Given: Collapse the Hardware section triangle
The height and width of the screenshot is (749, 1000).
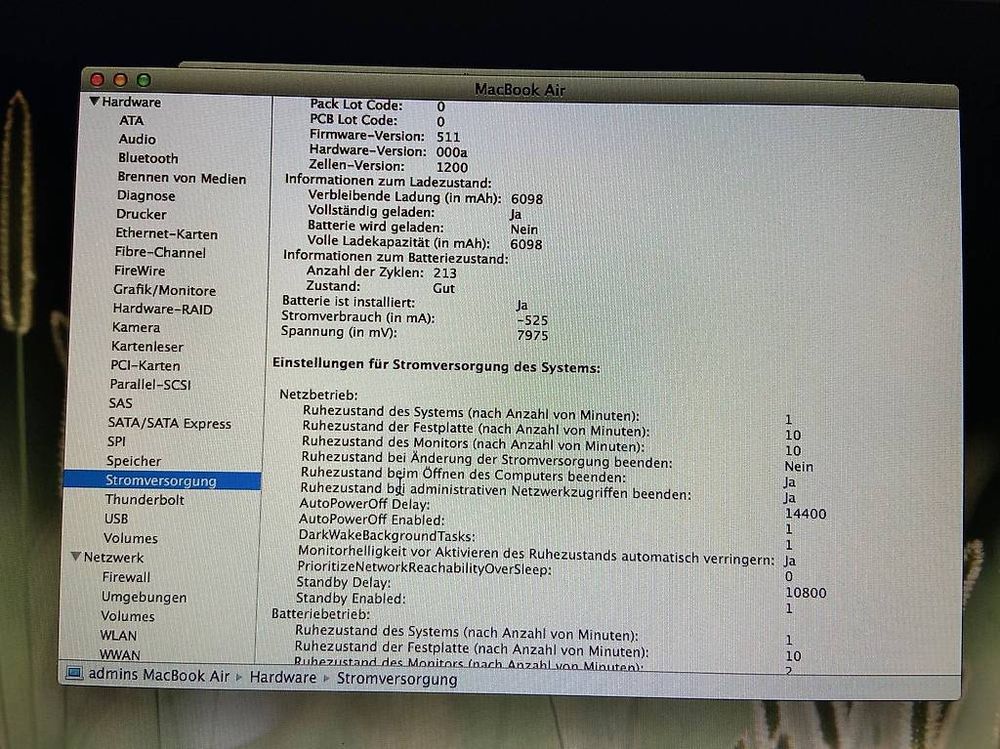Looking at the screenshot, I should click(94, 101).
